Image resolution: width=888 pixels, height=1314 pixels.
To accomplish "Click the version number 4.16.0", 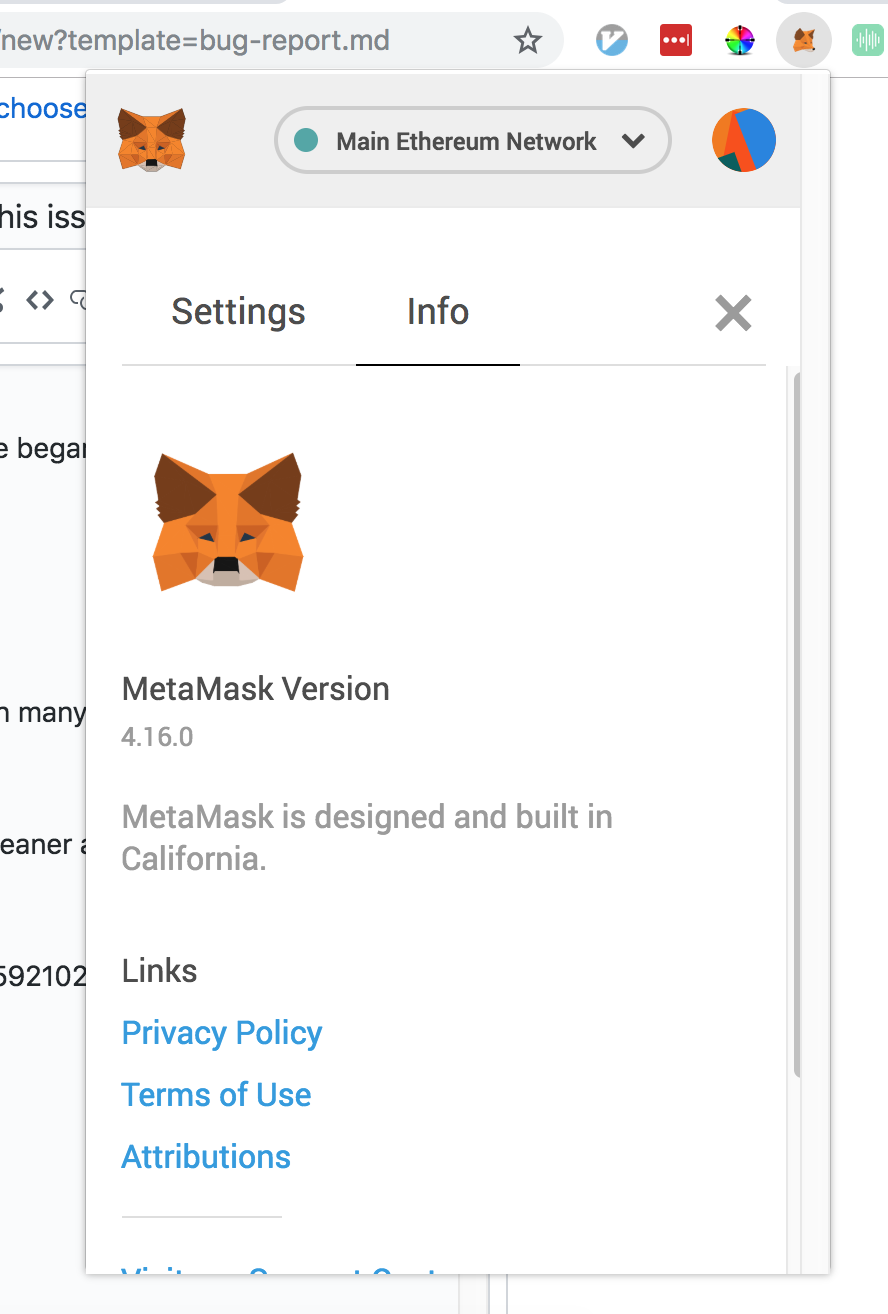I will pyautogui.click(x=157, y=738).
